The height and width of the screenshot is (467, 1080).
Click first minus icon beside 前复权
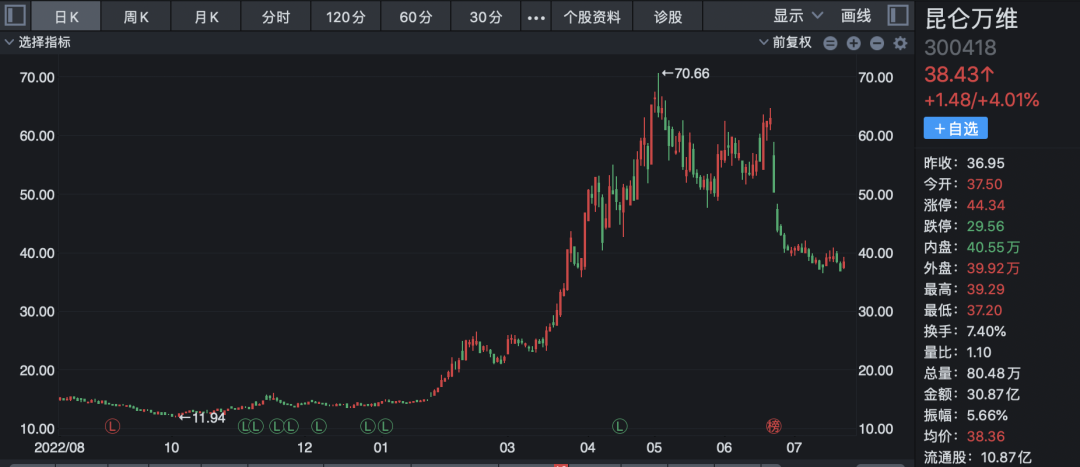pos(830,43)
